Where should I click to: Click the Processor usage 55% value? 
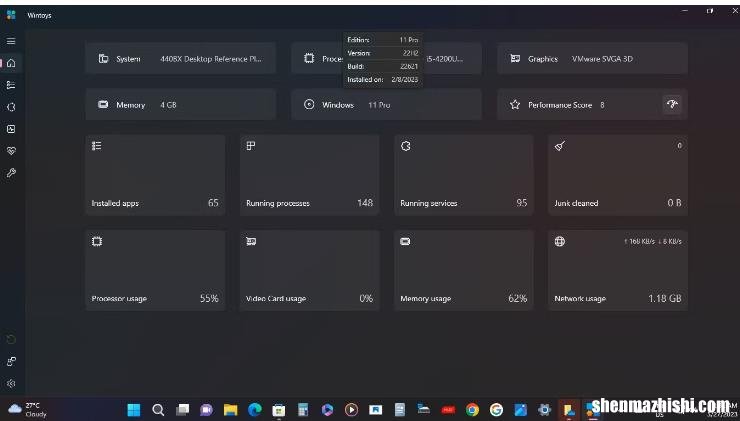(x=209, y=298)
